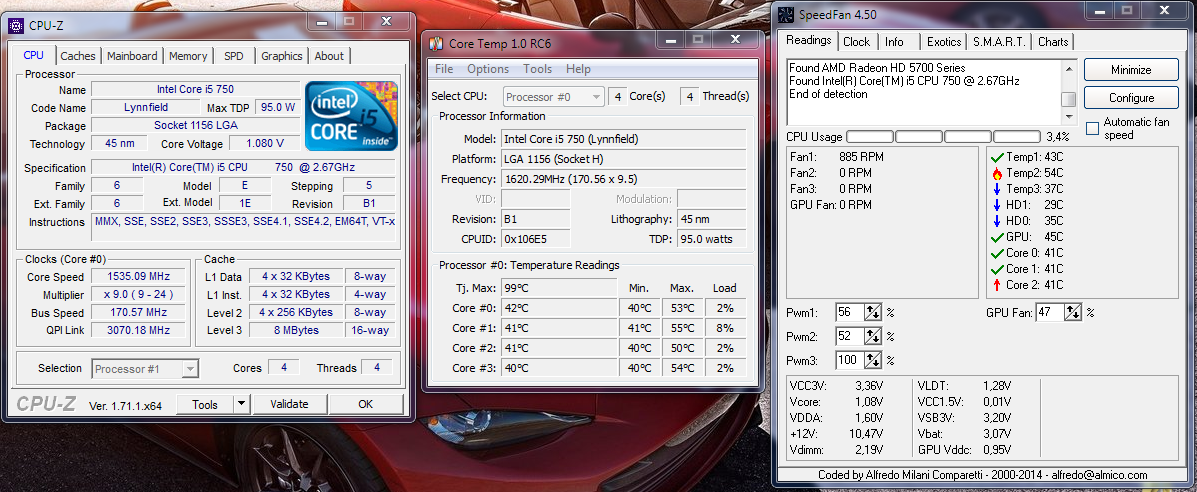Viewport: 1197px width, 492px height.
Task: Click the Core #1 Load value 8%
Action: click(724, 329)
